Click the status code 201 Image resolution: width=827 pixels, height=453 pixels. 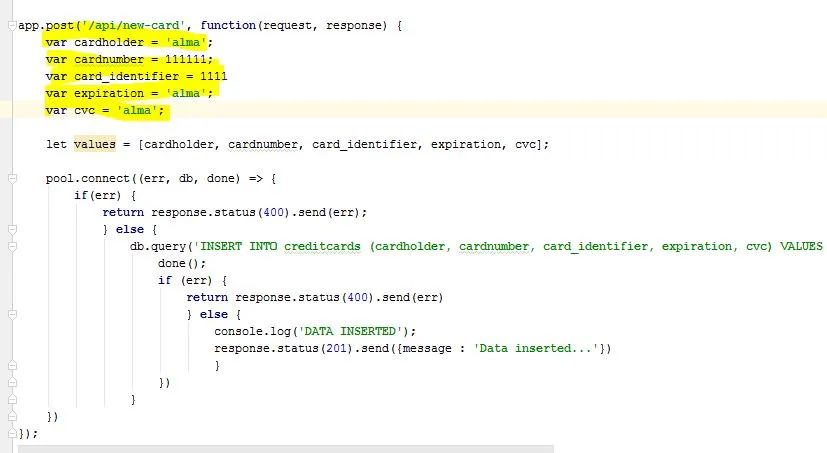pyautogui.click(x=336, y=348)
